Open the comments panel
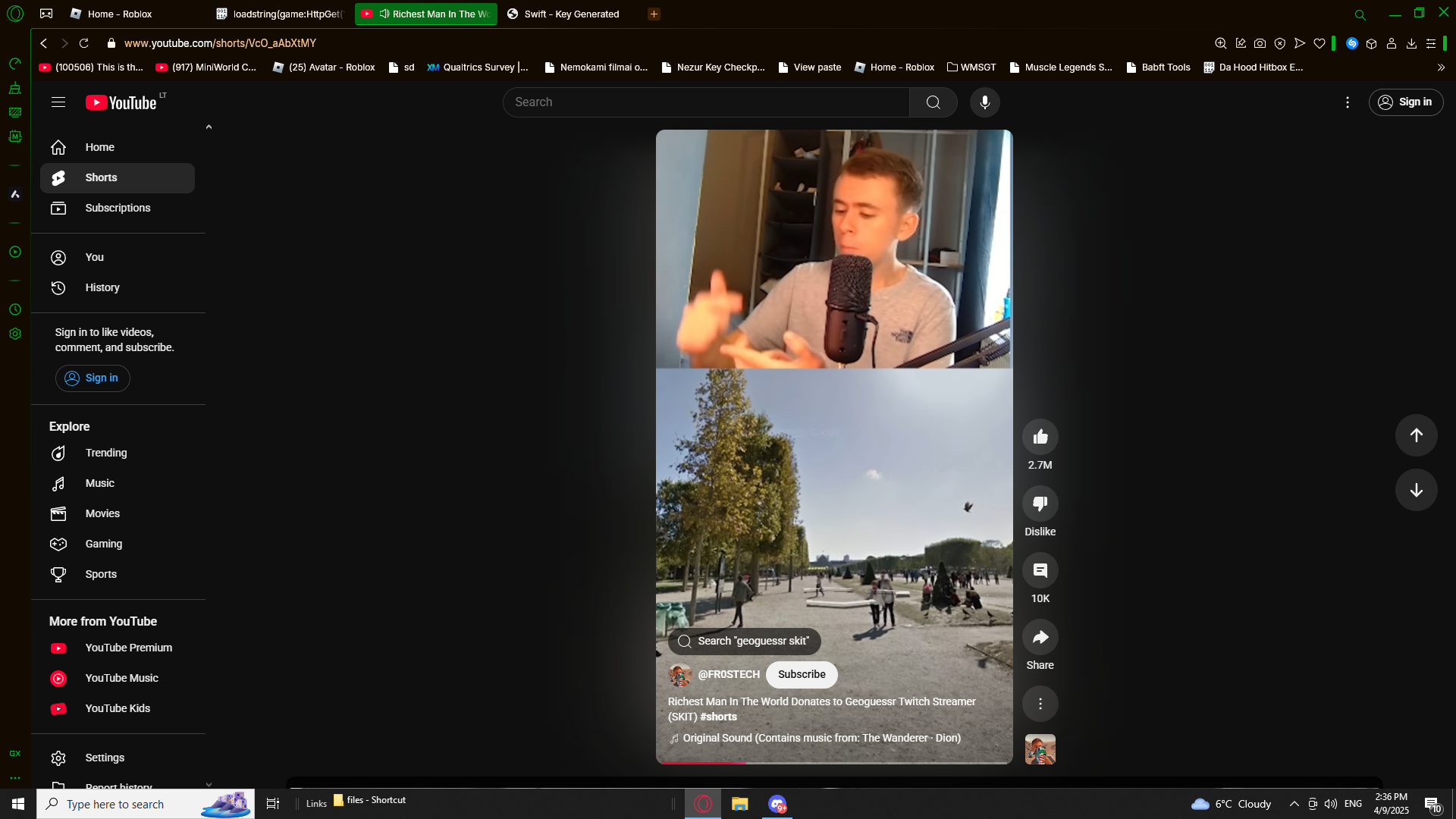Viewport: 1456px width, 819px height. (1040, 570)
